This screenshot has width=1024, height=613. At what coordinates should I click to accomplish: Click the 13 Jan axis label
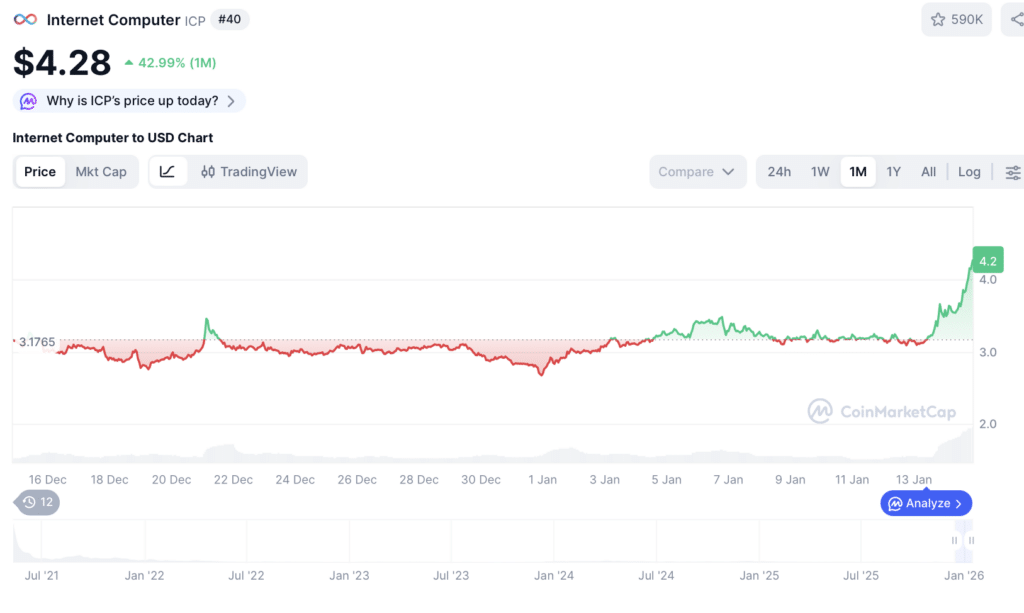(913, 480)
